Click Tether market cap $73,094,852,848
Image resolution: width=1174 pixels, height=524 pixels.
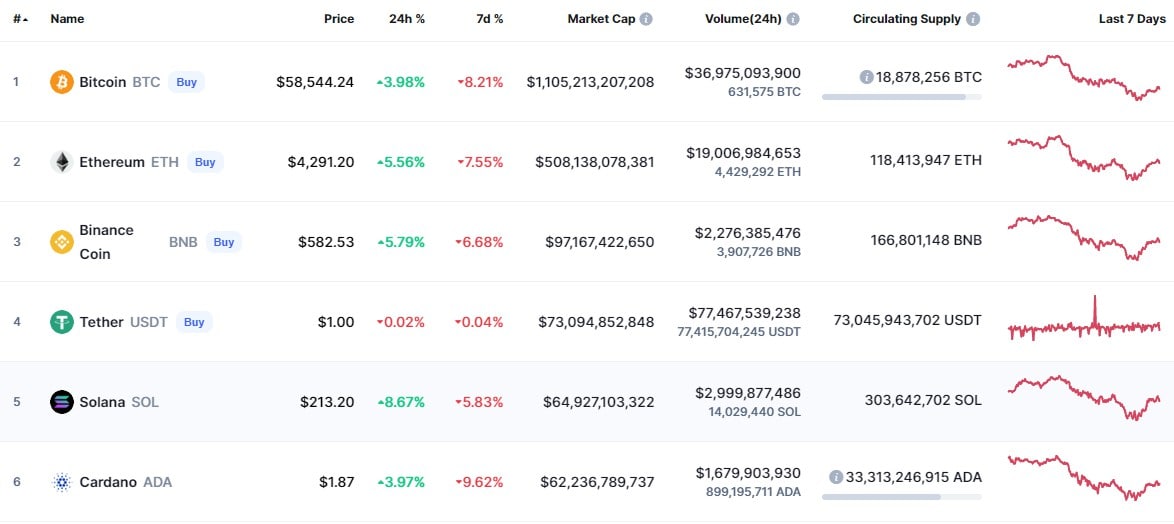596,323
